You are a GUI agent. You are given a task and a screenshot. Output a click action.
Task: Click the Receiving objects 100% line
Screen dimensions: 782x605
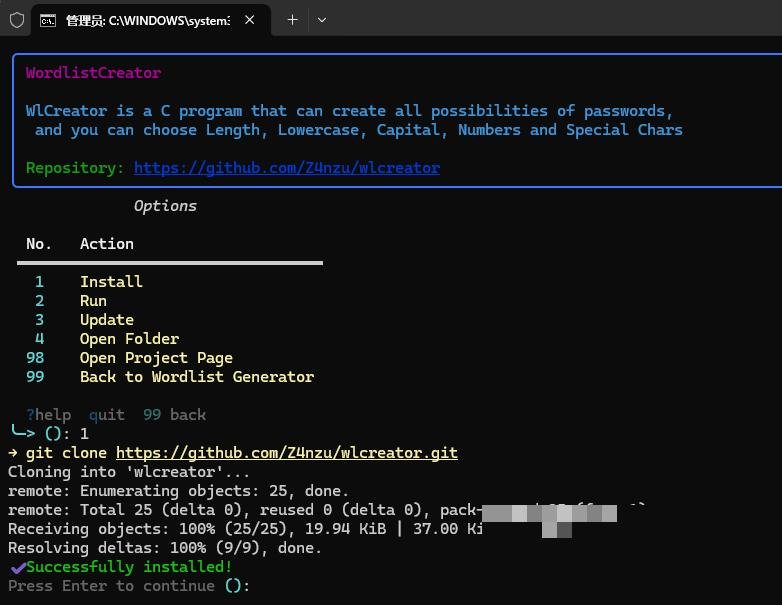pos(245,529)
